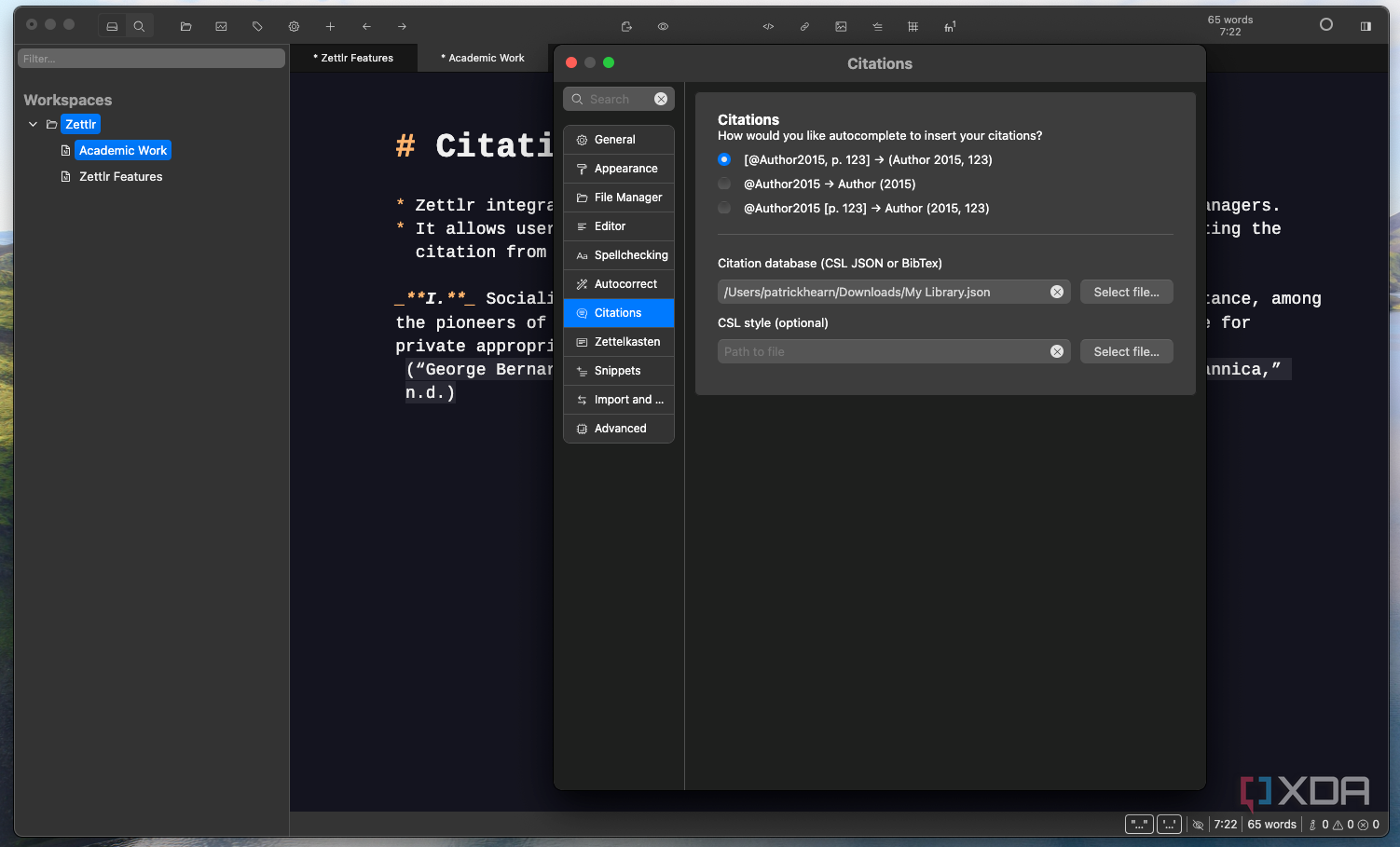Open the Autocorrect preferences section
Image resolution: width=1400 pixels, height=847 pixels.
point(619,284)
